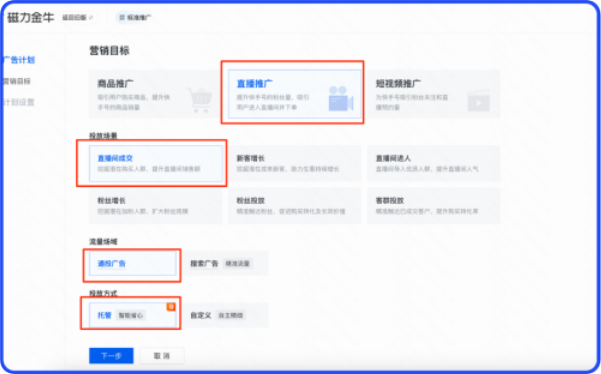Go to 计划设置 section in sidebar
601x374 pixels.
click(x=19, y=102)
